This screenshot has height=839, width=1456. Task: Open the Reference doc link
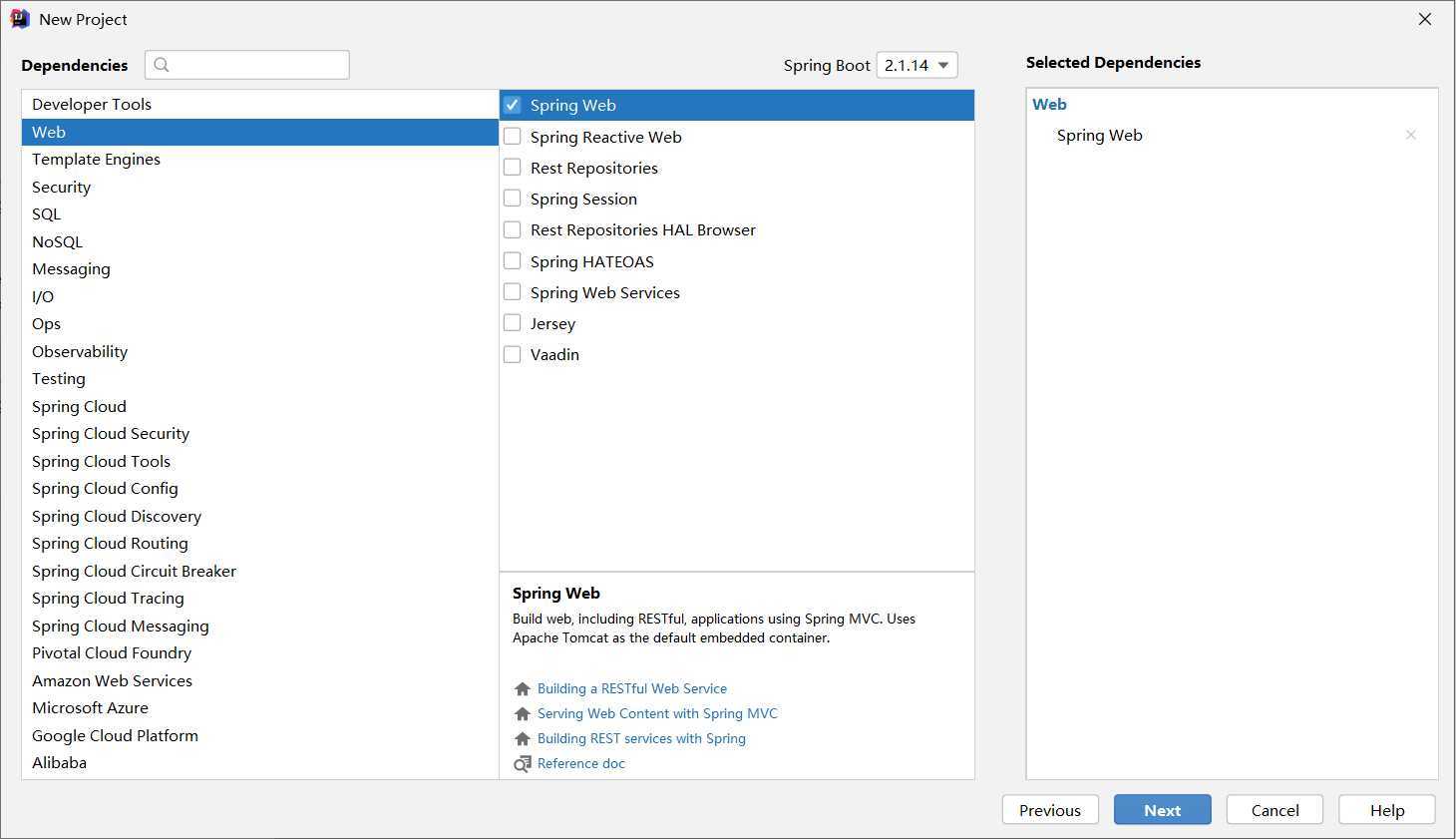(581, 764)
